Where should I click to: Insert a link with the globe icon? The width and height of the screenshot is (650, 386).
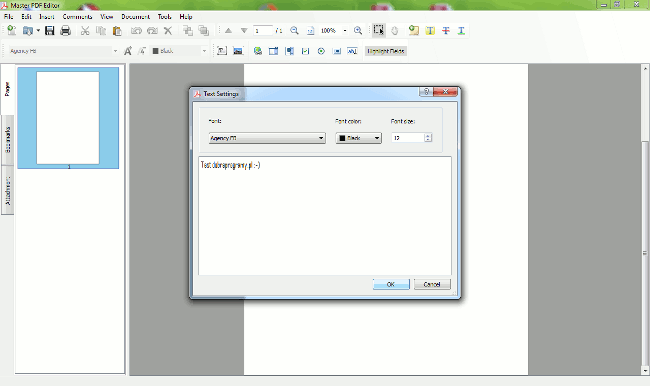coord(258,51)
